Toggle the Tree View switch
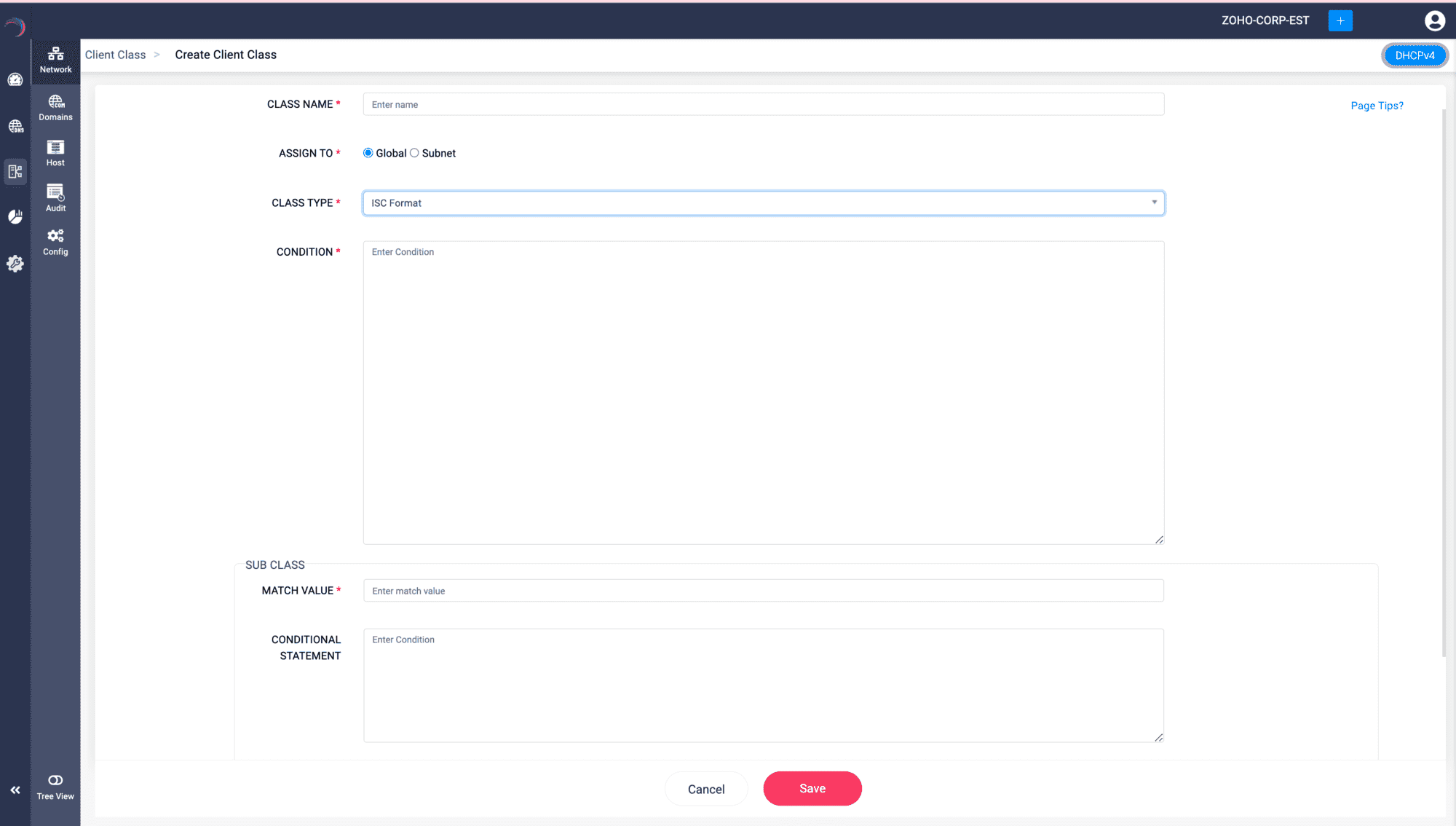 (x=55, y=780)
